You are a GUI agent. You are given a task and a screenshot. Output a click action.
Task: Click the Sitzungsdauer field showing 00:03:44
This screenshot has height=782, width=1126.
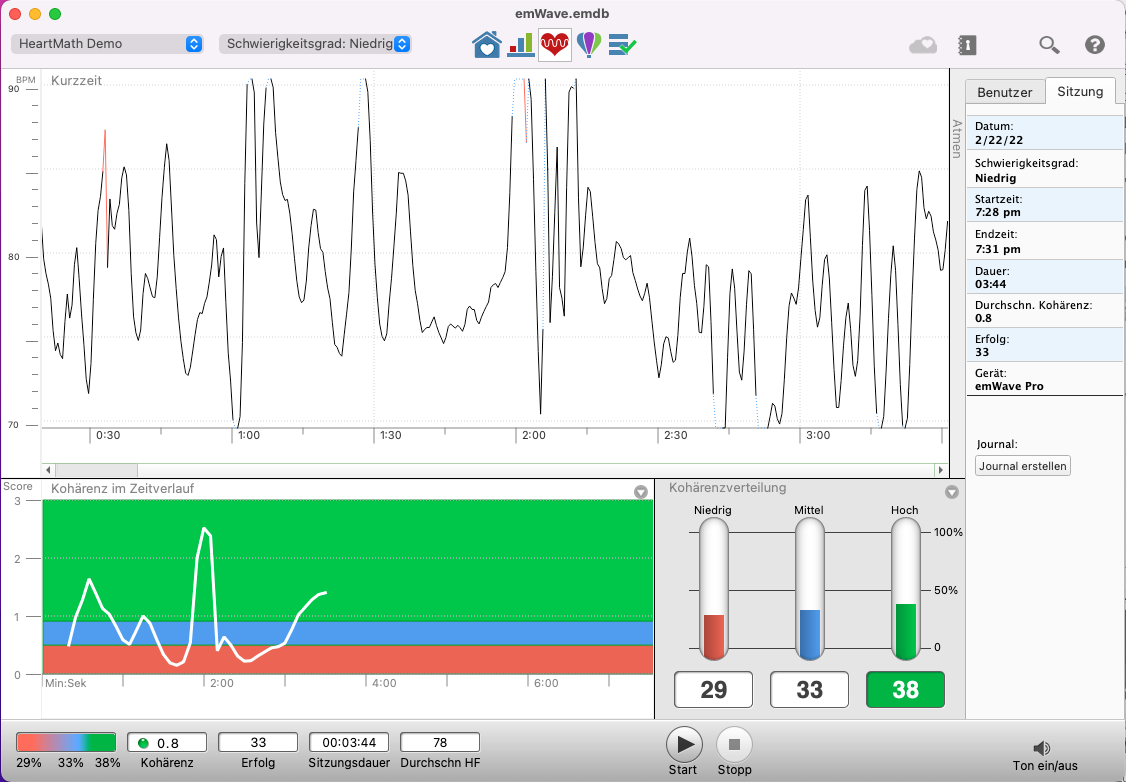(349, 743)
